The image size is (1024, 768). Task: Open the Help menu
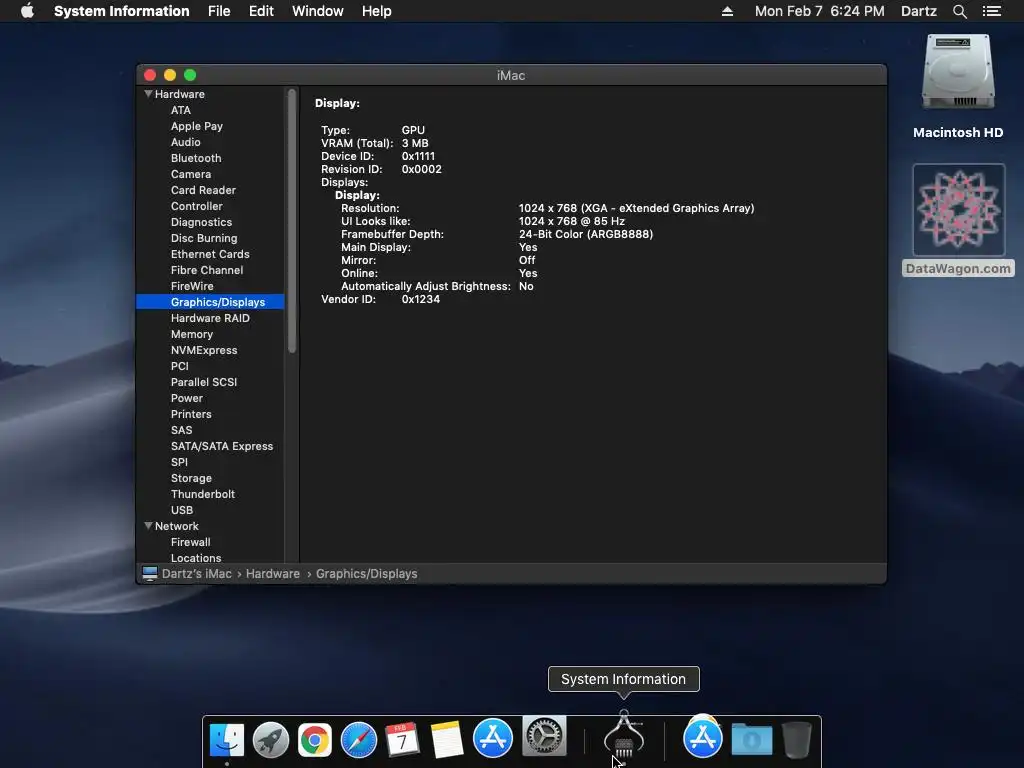pos(377,11)
